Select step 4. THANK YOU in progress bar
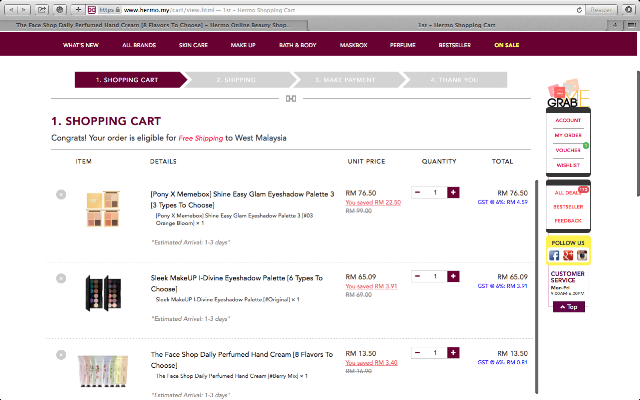Viewport: 640px width, 400px height. point(454,80)
